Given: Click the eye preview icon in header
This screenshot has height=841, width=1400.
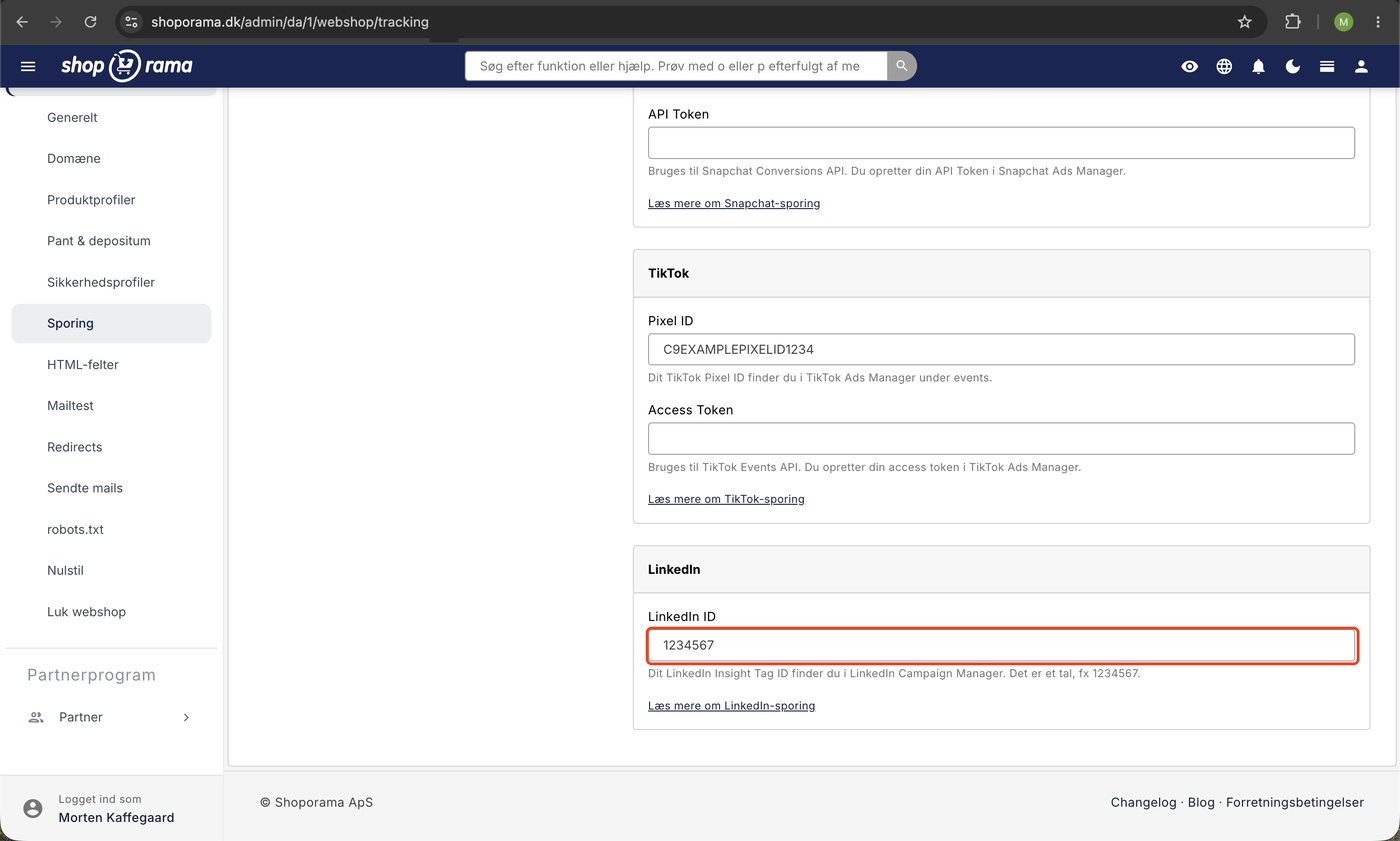Looking at the screenshot, I should (x=1189, y=66).
